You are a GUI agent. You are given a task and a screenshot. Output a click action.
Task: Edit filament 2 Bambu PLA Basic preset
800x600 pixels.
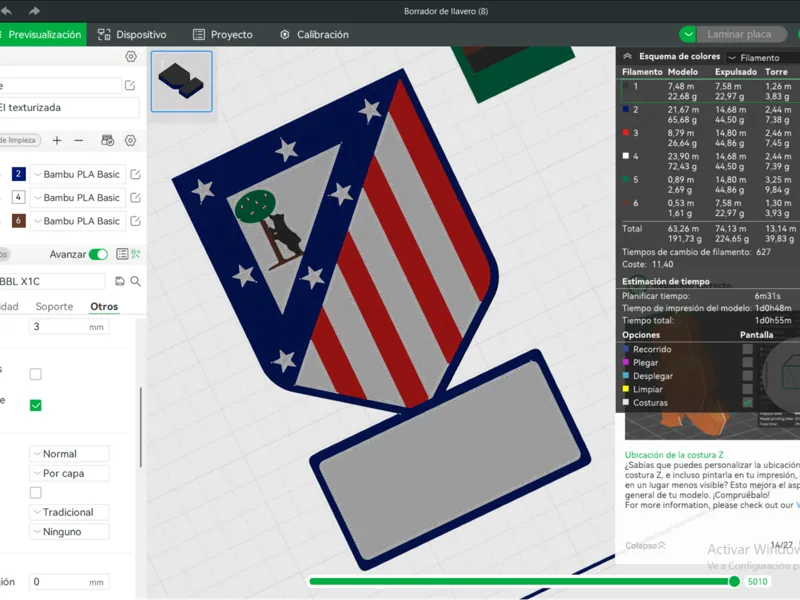point(135,174)
